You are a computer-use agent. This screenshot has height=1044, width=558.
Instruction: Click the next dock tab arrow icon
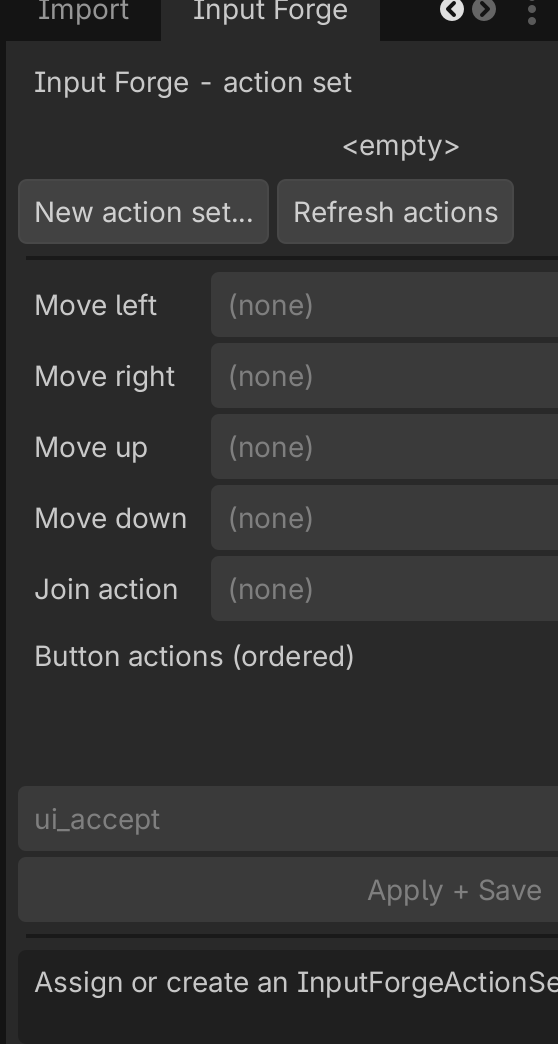tap(484, 10)
